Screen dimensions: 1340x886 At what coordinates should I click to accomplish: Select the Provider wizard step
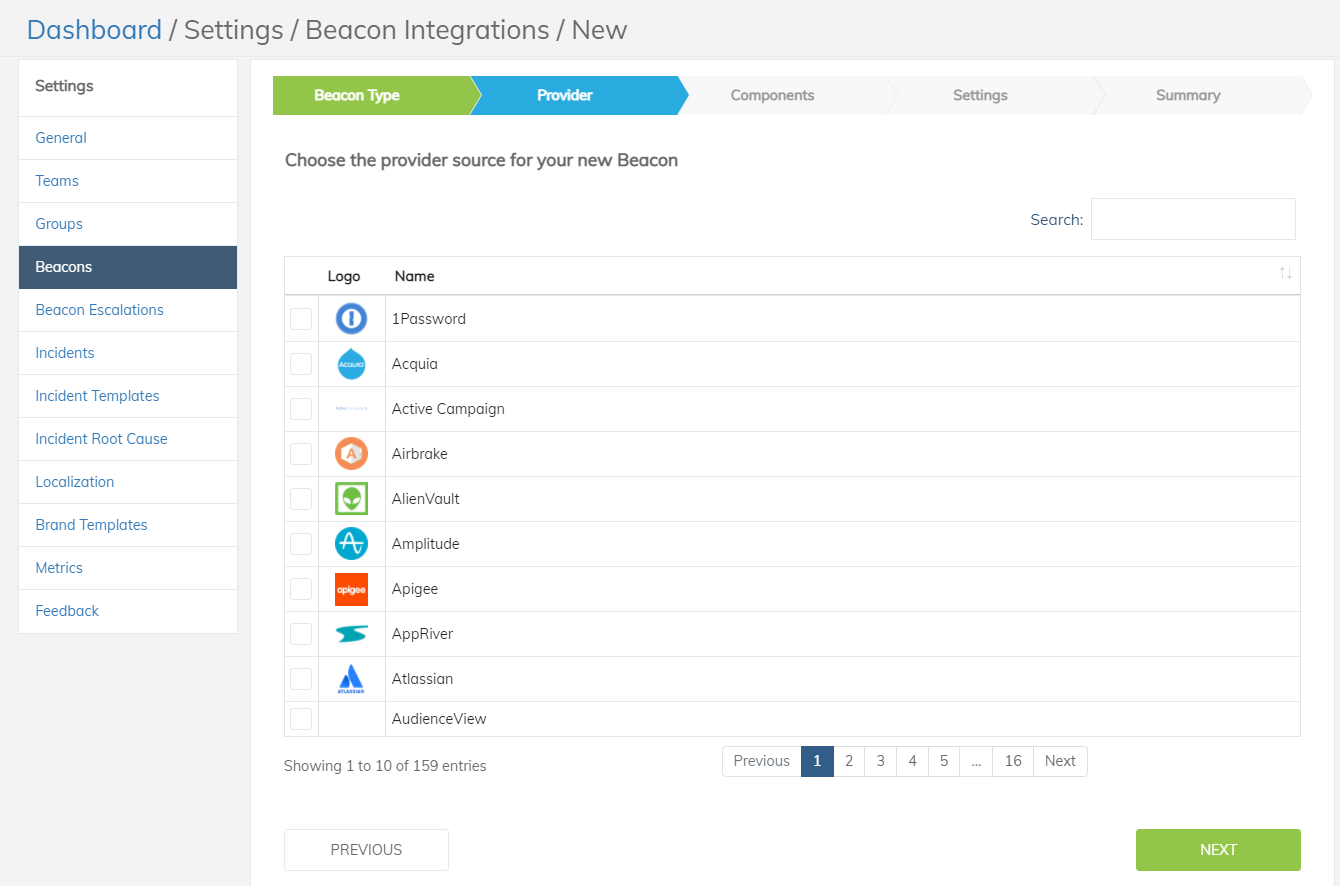click(578, 96)
